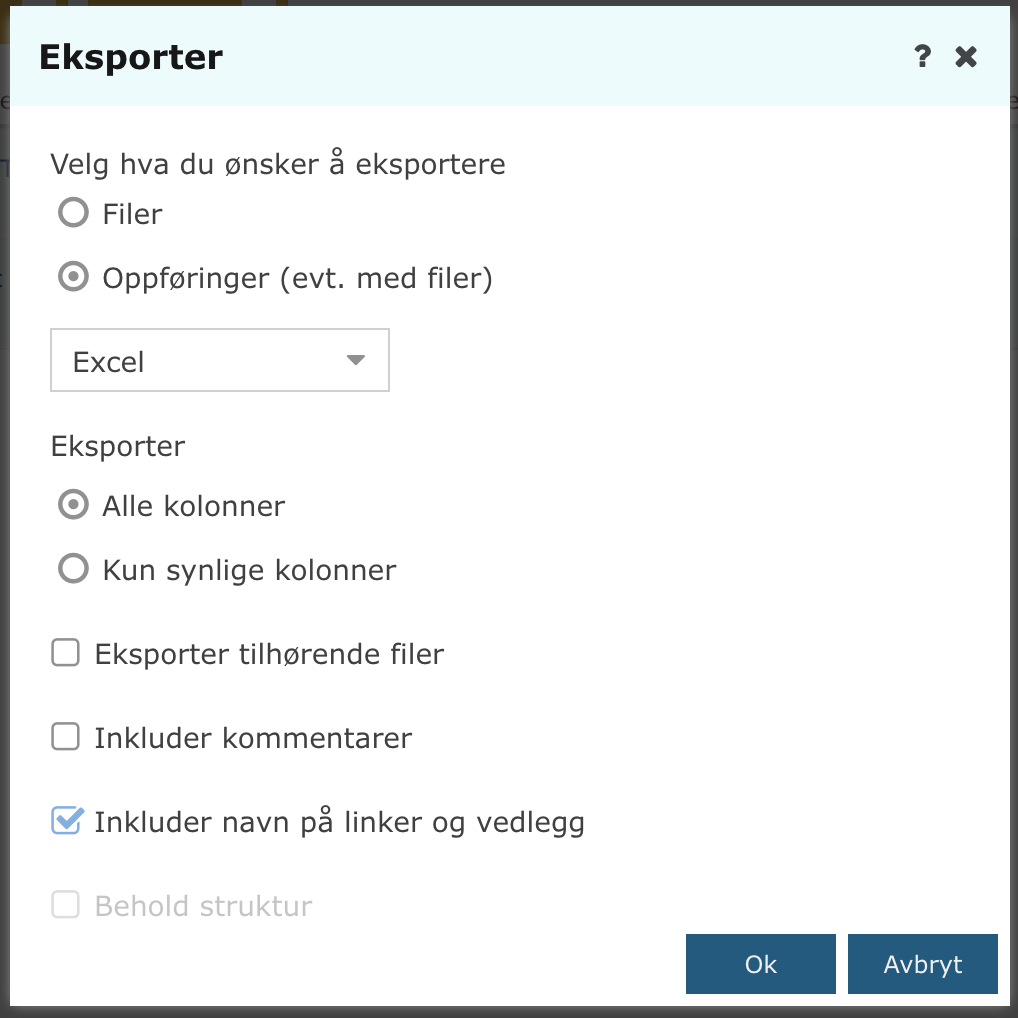The height and width of the screenshot is (1018, 1018).
Task: Click the bold Eksporter dialog title
Action: coord(131,57)
